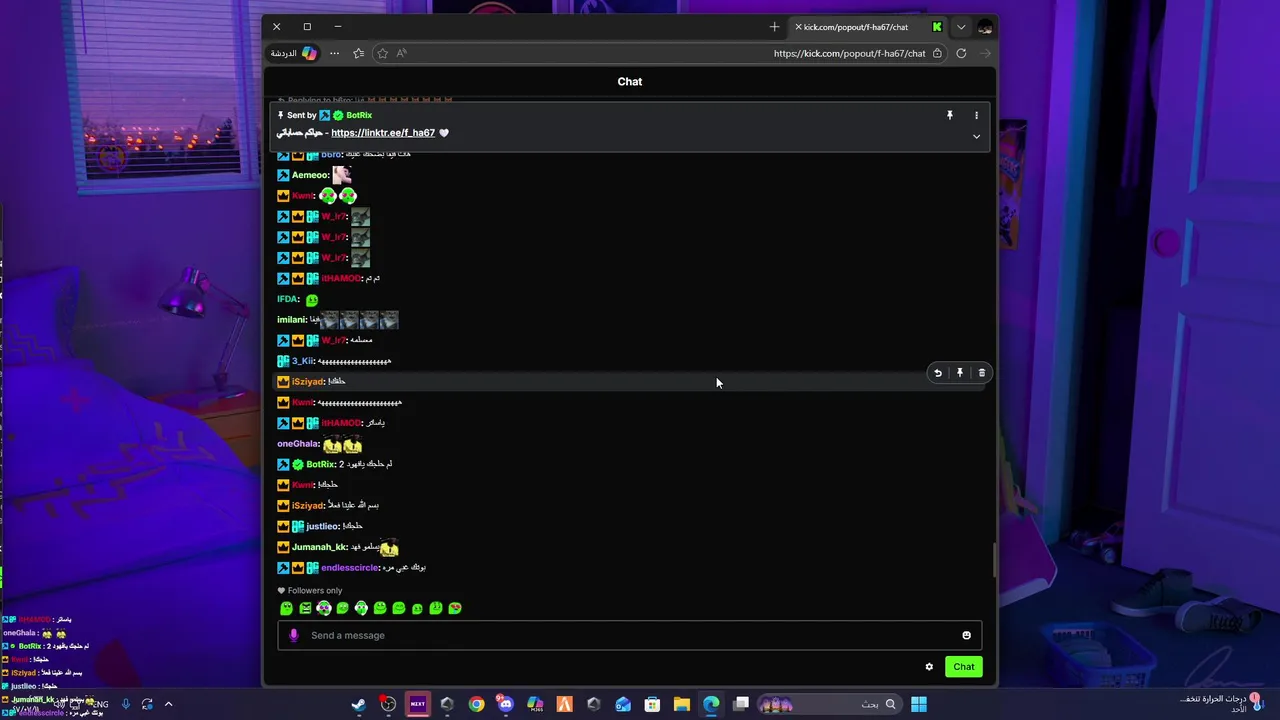The height and width of the screenshot is (720, 1280).
Task: Pick the last quick emote with heart eyes
Action: 455,608
